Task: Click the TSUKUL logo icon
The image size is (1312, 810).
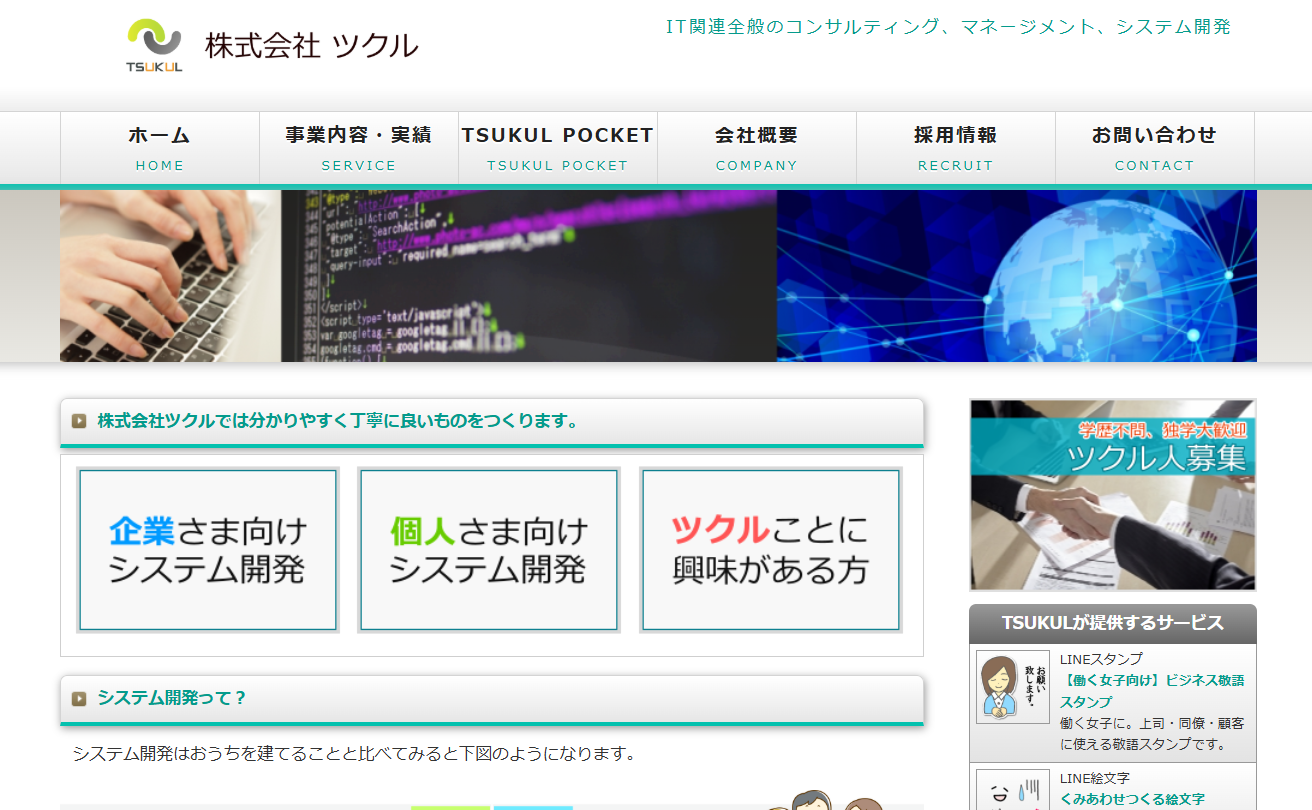Action: [154, 45]
